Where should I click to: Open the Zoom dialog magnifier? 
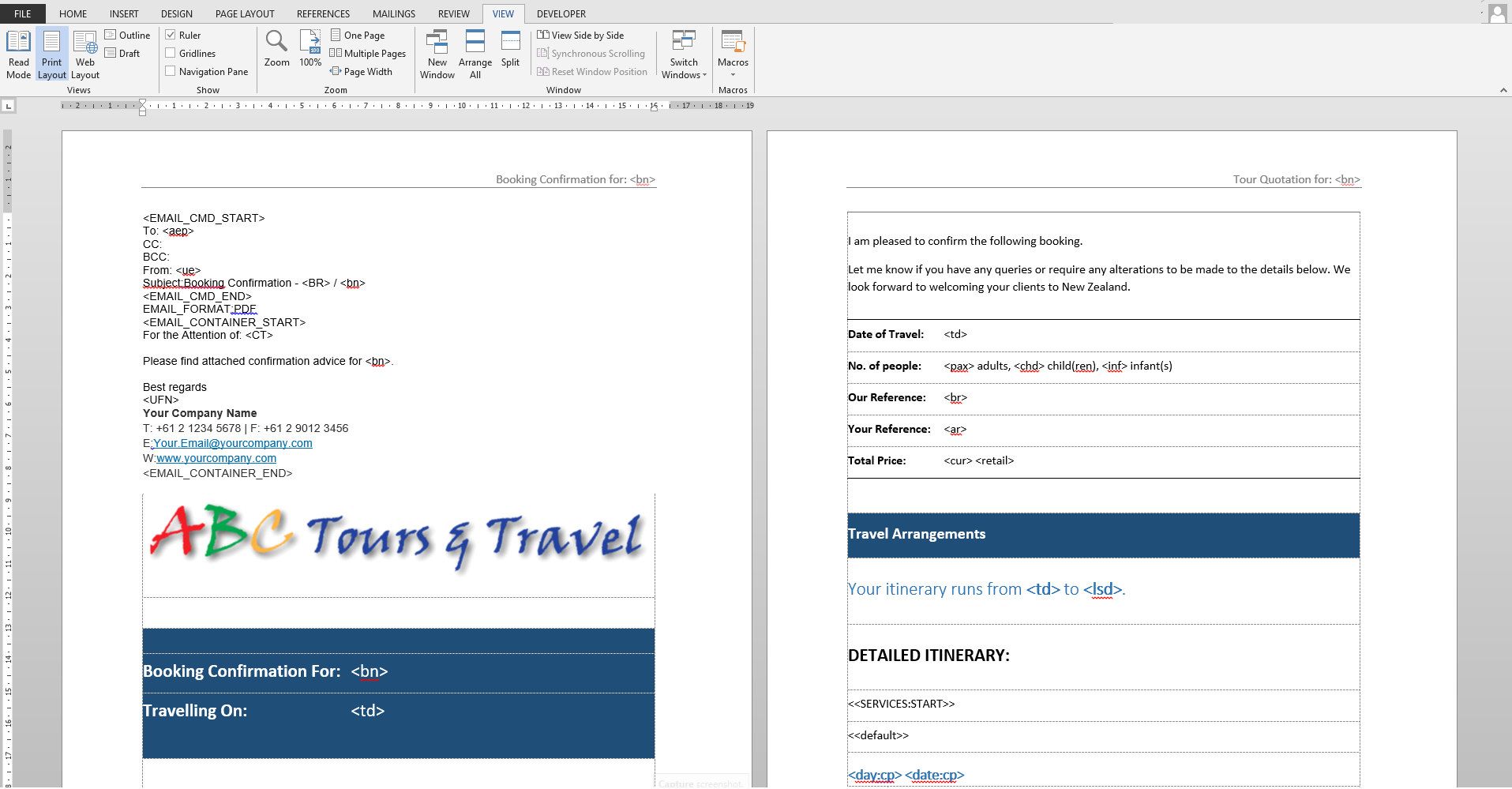[x=276, y=49]
